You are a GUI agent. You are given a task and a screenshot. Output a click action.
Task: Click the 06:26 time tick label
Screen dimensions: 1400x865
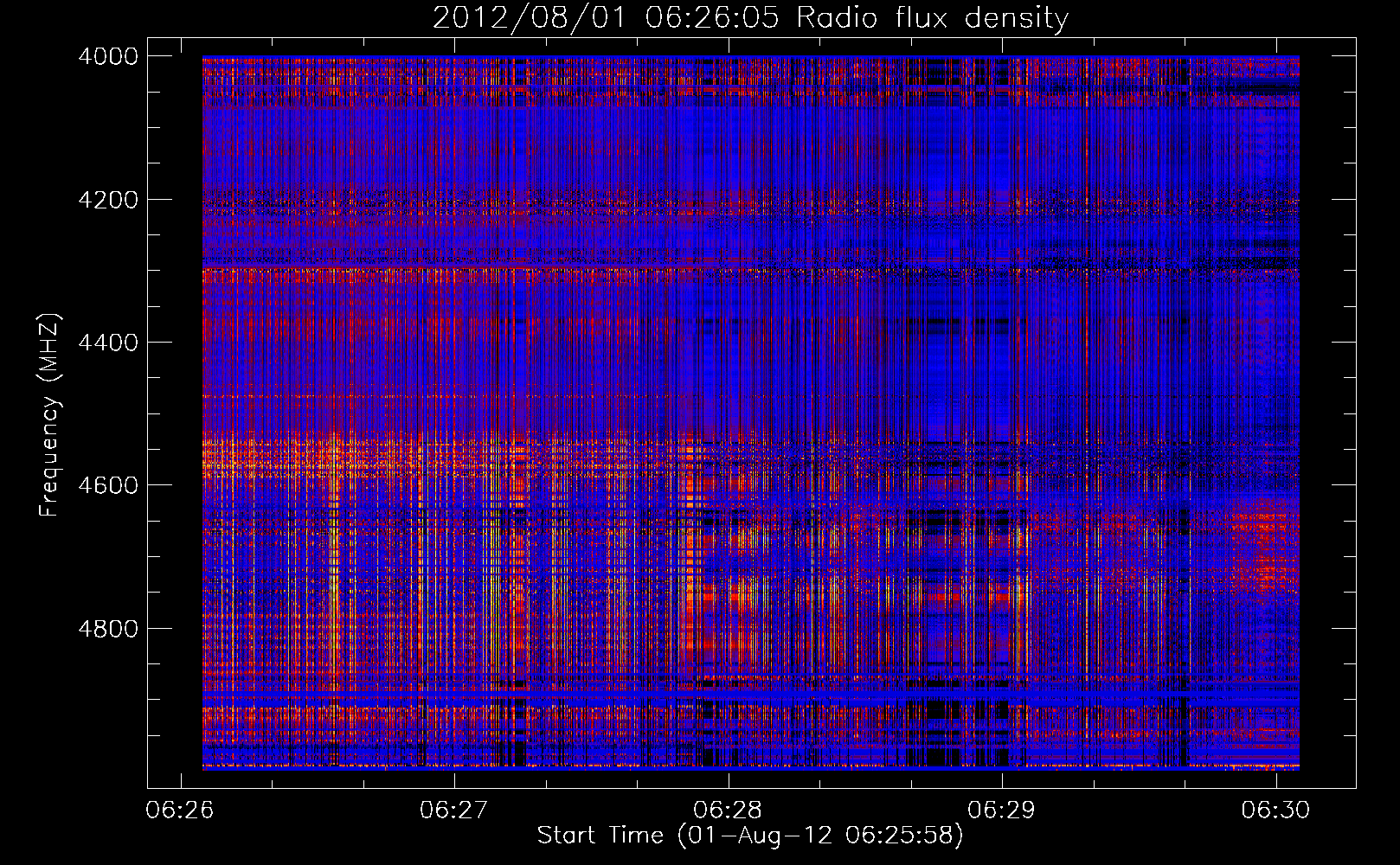tap(180, 811)
